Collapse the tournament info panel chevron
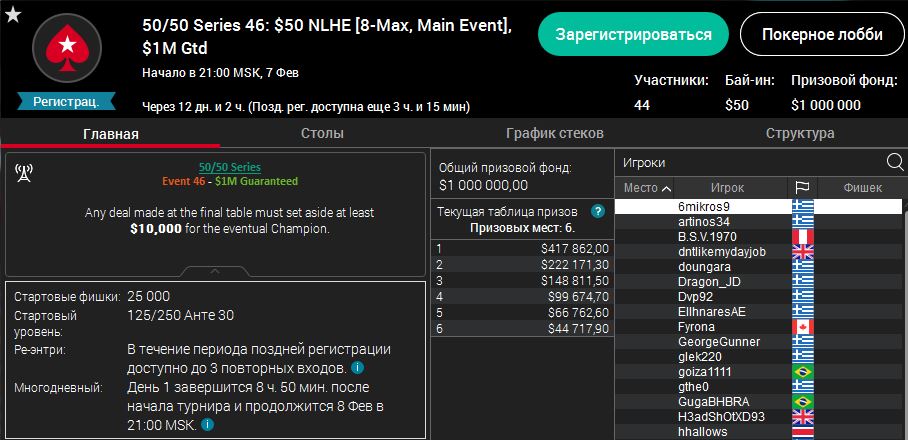This screenshot has height=440, width=908. 215,271
